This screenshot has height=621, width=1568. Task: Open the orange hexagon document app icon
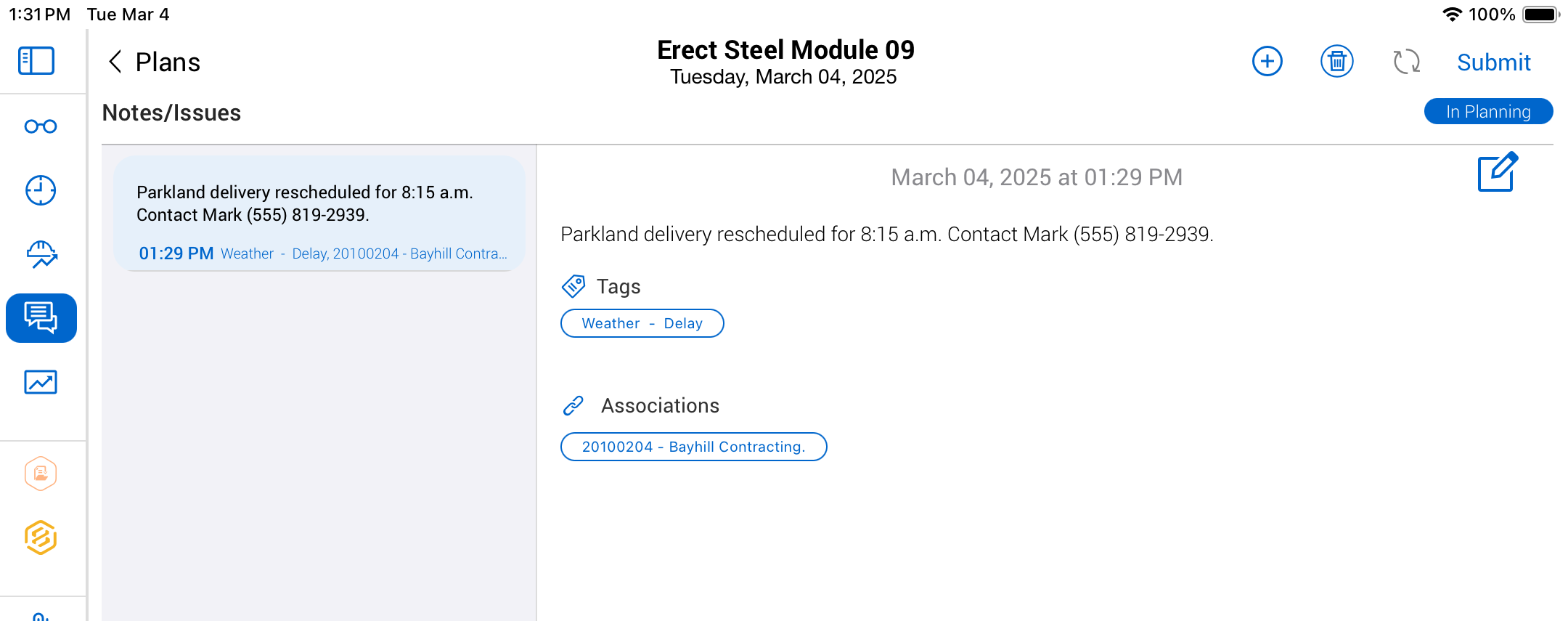[41, 474]
